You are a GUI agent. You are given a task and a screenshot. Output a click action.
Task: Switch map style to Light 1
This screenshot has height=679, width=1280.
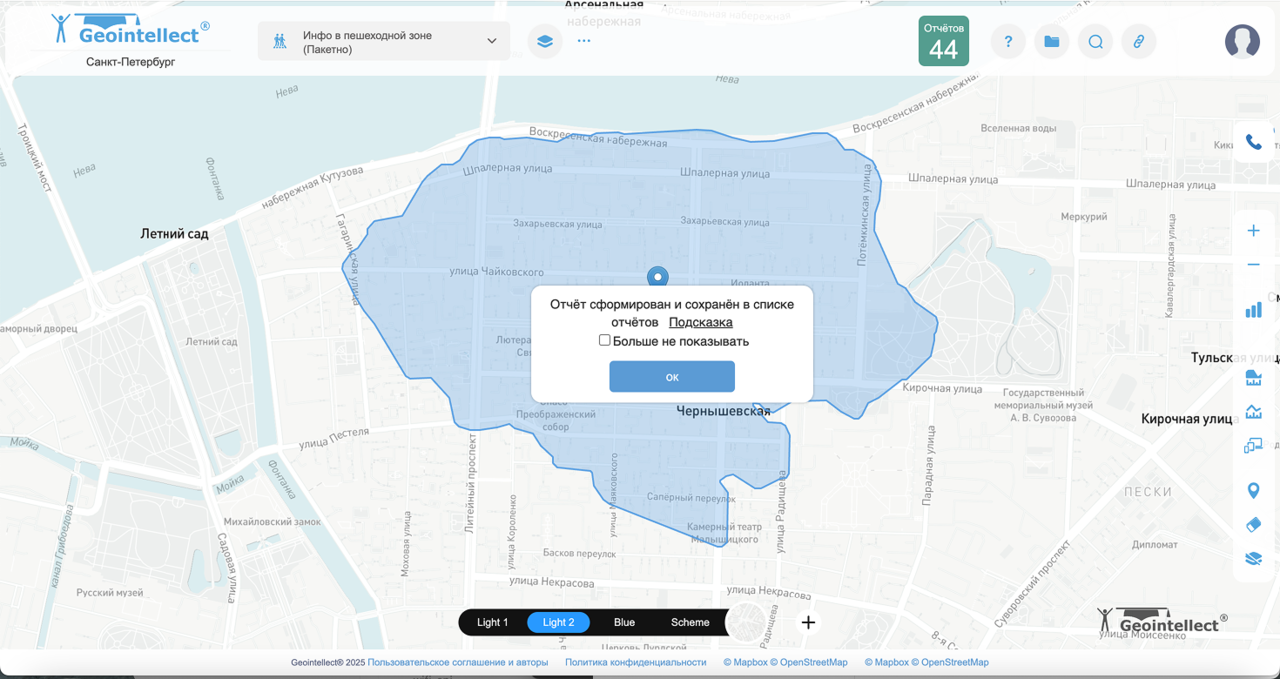tap(492, 622)
